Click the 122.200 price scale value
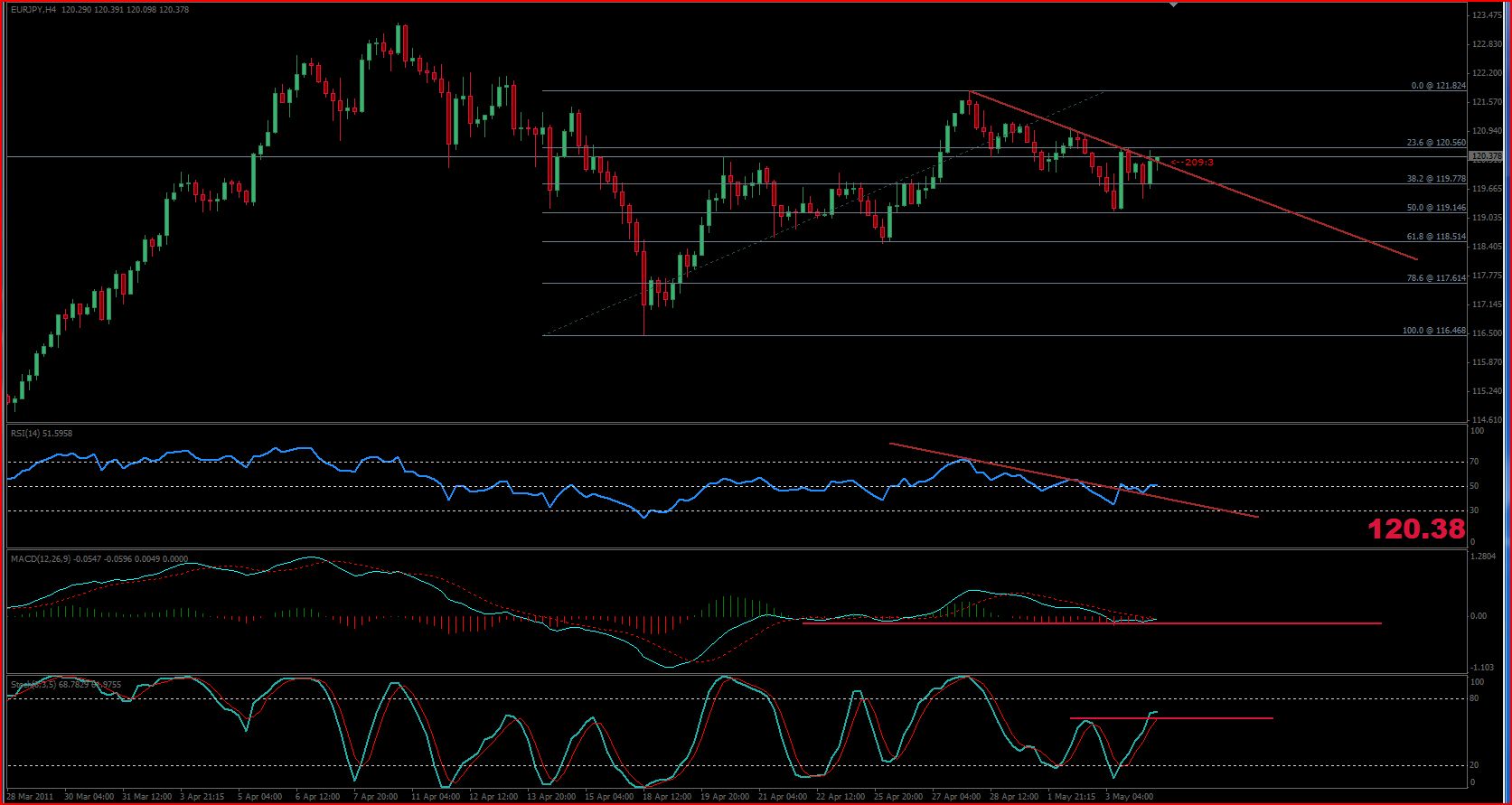The height and width of the screenshot is (805, 1512). (x=1487, y=73)
